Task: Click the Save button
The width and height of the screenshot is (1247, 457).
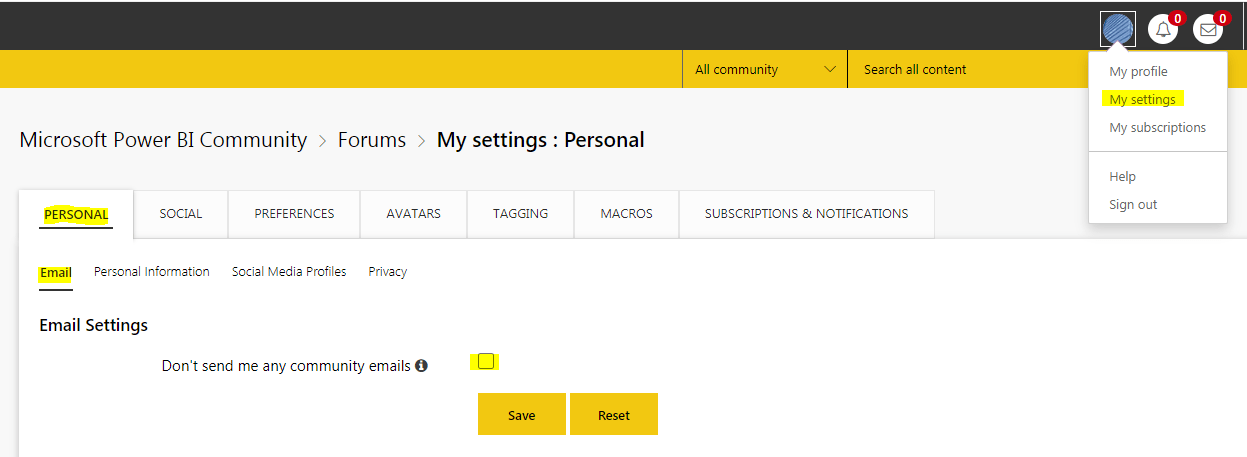Action: point(522,414)
